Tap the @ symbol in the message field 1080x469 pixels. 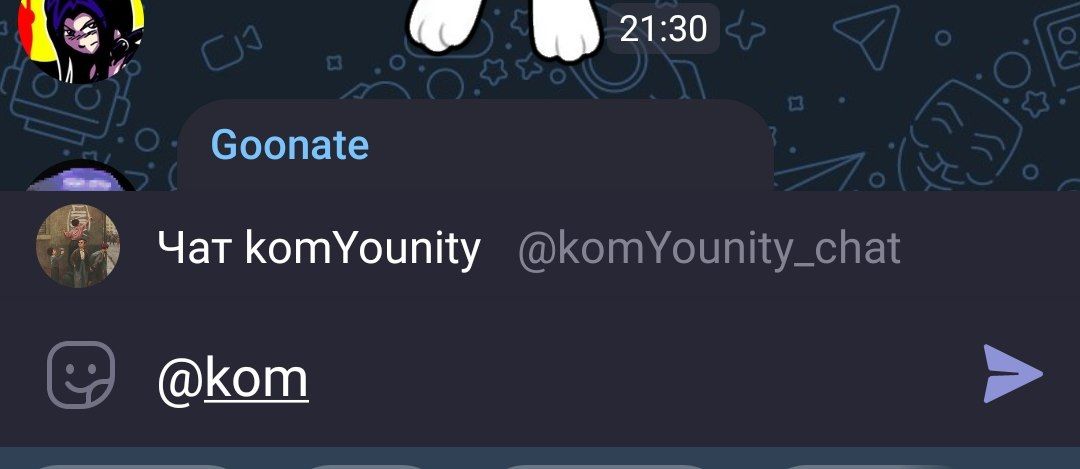(180, 380)
